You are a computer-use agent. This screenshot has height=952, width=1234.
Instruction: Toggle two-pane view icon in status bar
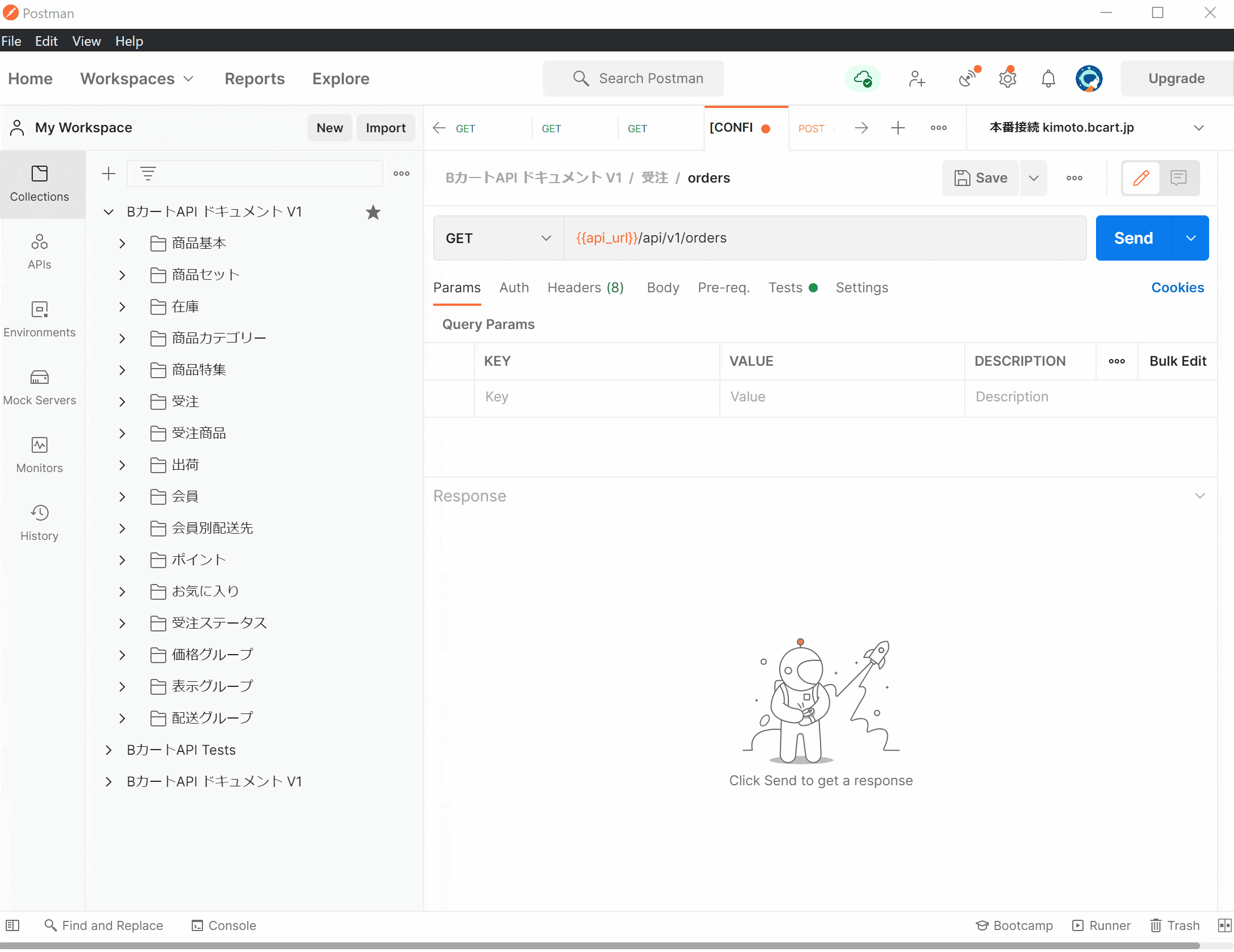coord(1225,925)
